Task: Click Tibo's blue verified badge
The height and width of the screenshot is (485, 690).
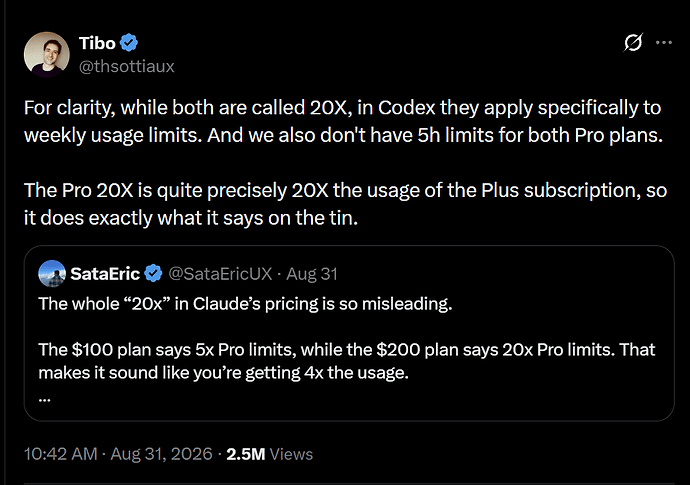Action: point(129,43)
